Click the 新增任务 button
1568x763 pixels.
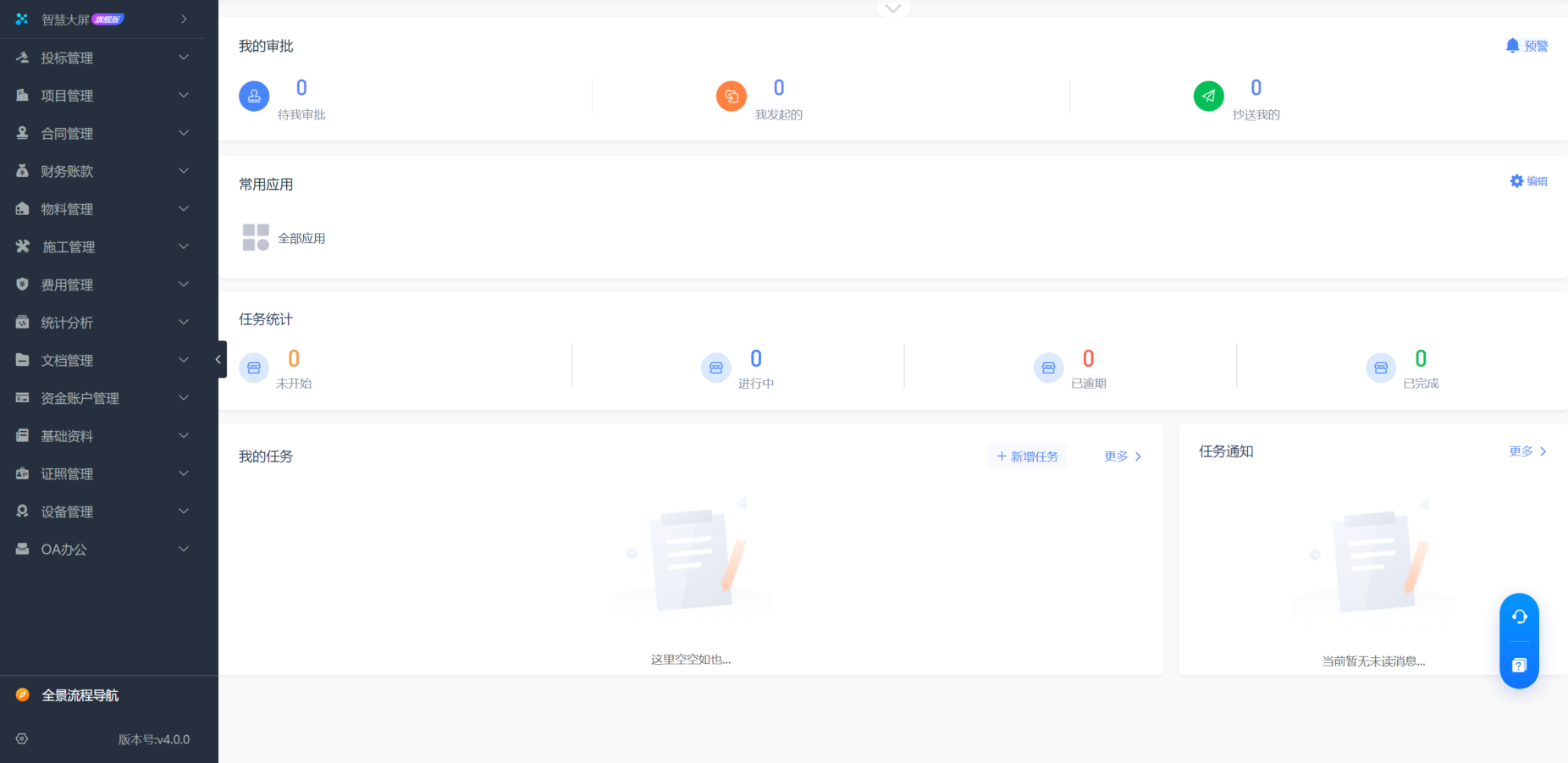click(1027, 456)
